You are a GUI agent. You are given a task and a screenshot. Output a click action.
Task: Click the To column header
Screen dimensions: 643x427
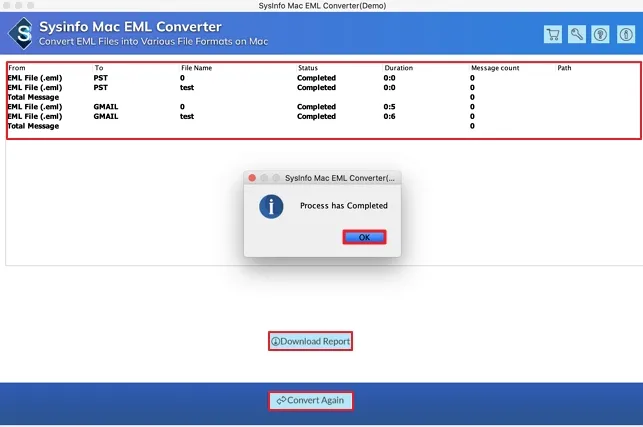(99, 68)
